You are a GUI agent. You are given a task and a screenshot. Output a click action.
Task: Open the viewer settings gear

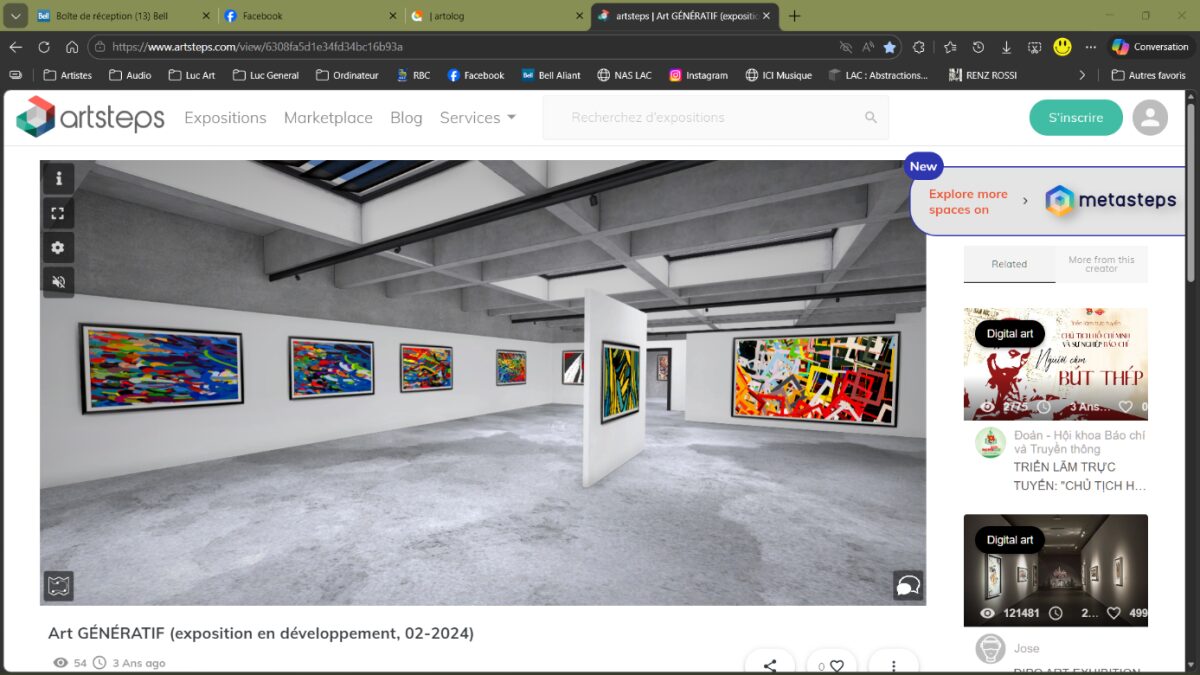pyautogui.click(x=58, y=247)
